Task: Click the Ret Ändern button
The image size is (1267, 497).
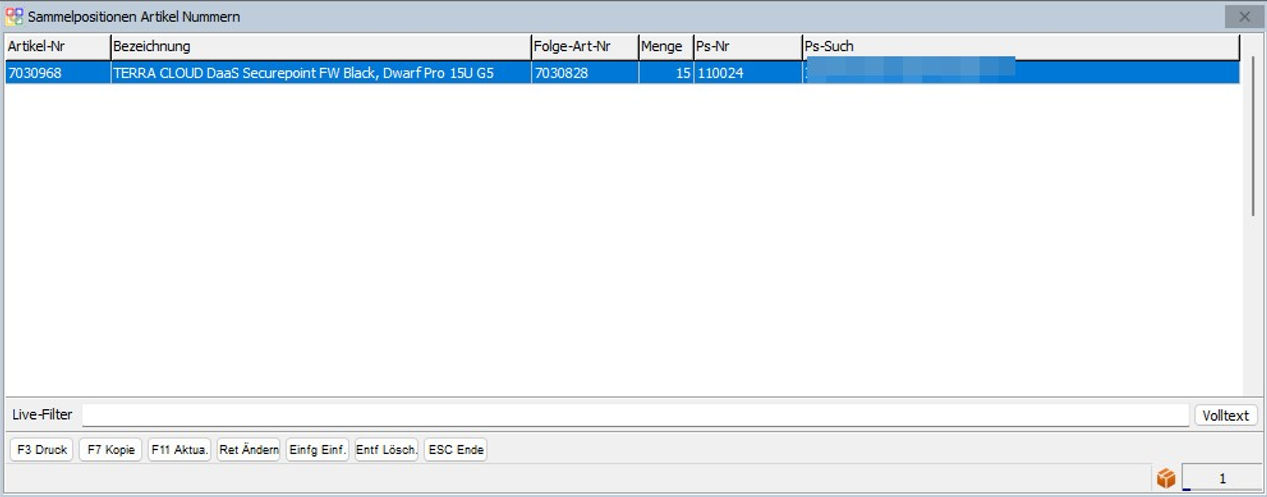Action: [248, 450]
